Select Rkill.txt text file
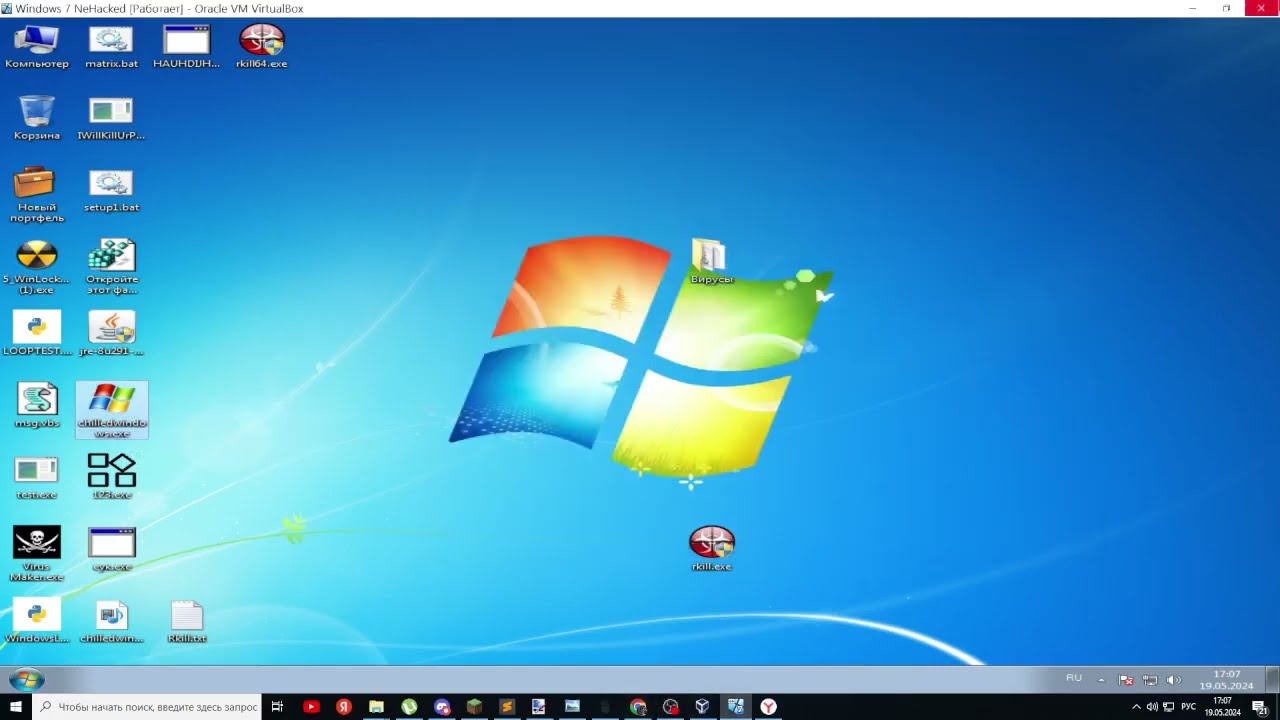The image size is (1280, 720). [187, 621]
